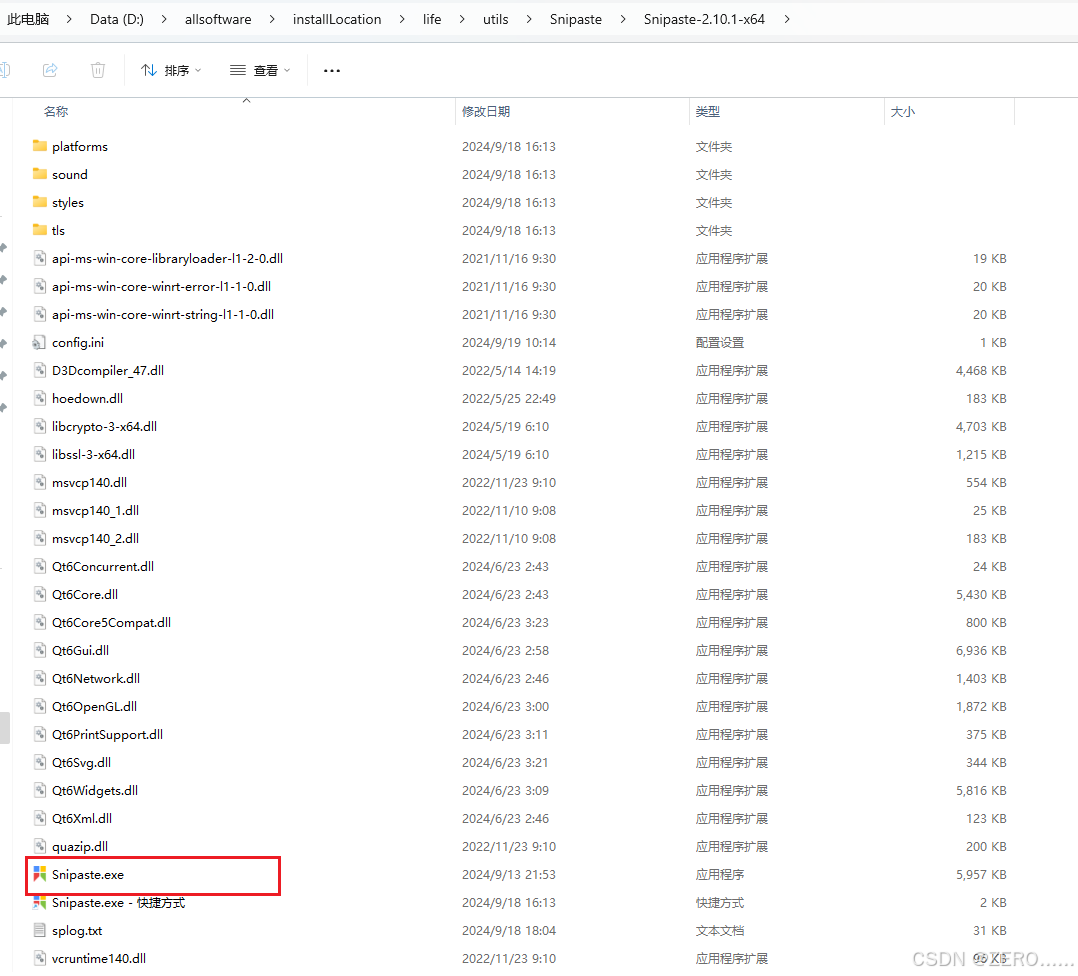Select file name msvcp140_1.dll
The height and width of the screenshot is (976, 1078).
point(95,511)
